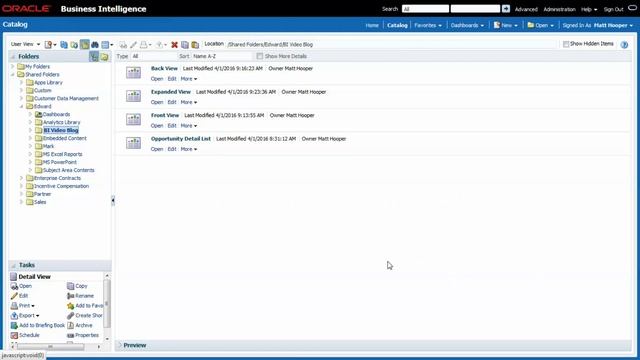Screen dimensions: 640x360
Task: Open the New menu
Action: coord(505,25)
